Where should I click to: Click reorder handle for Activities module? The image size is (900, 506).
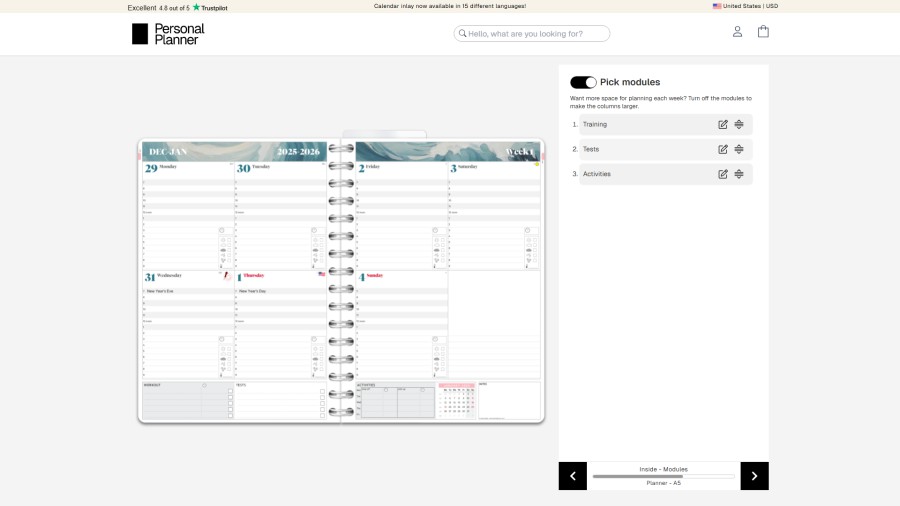[x=739, y=174]
